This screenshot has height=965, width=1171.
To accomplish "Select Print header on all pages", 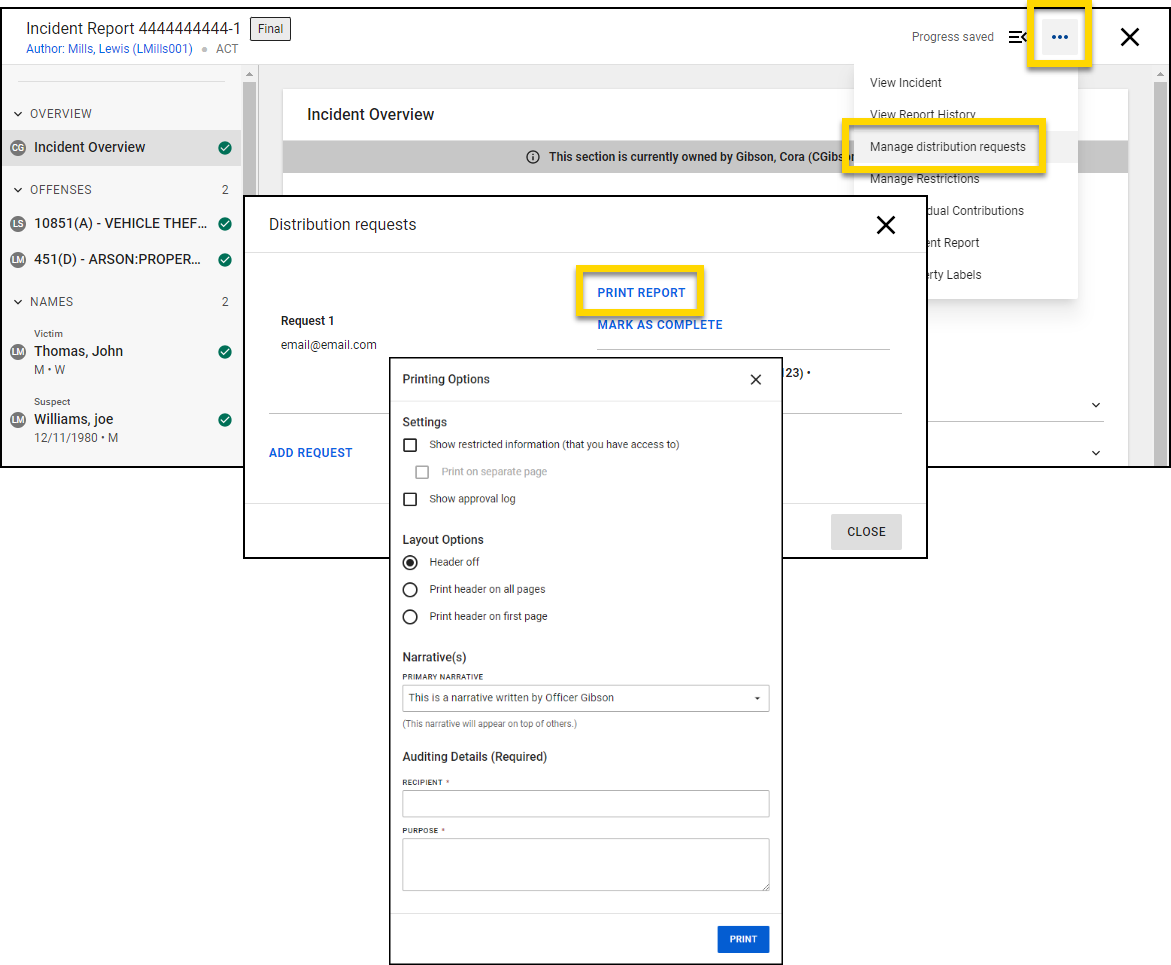I will point(410,589).
